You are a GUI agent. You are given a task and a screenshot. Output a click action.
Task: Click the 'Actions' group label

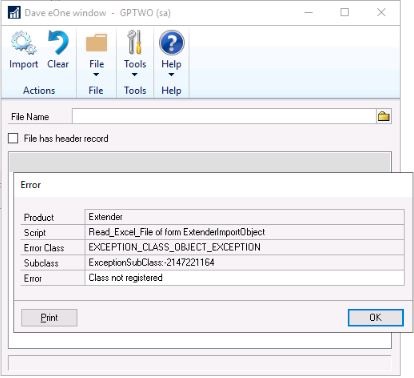pyautogui.click(x=39, y=90)
